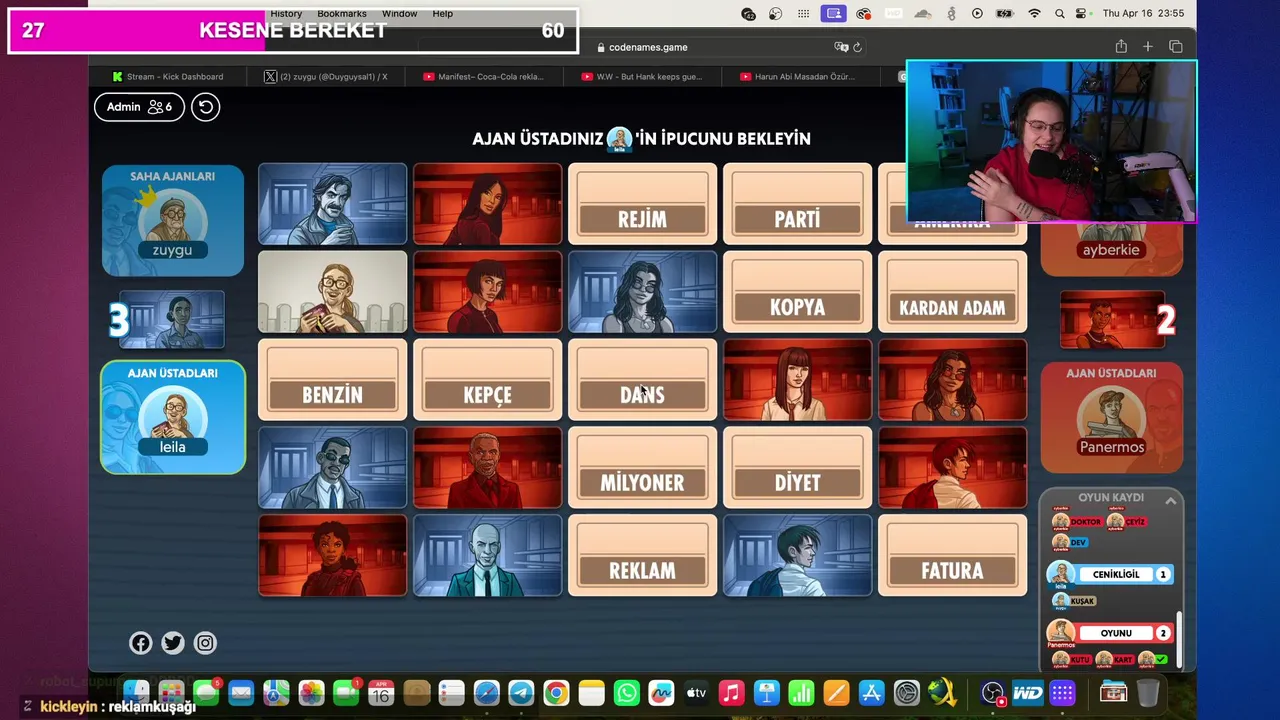Select the KOPYA word card

[797, 292]
